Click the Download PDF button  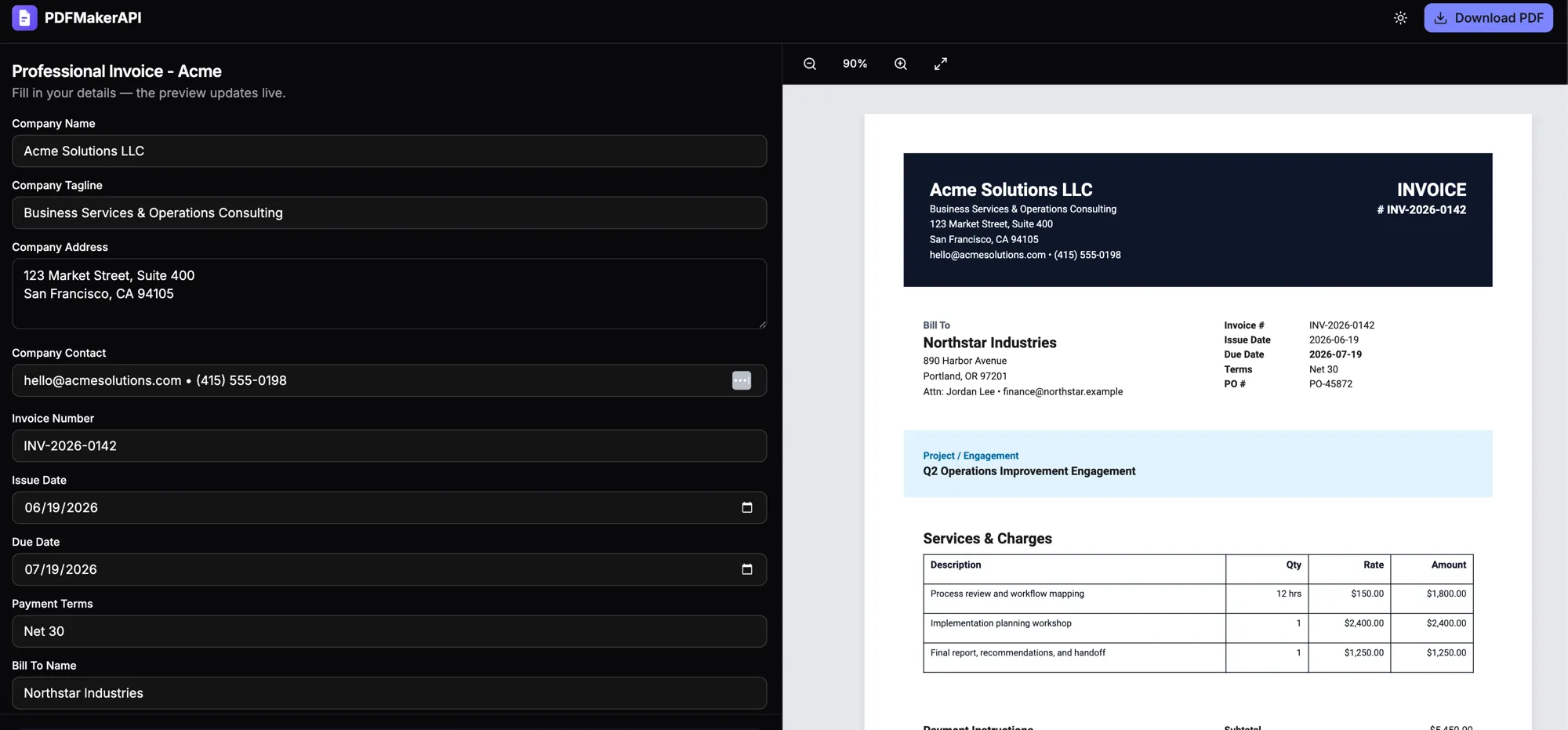click(x=1488, y=18)
